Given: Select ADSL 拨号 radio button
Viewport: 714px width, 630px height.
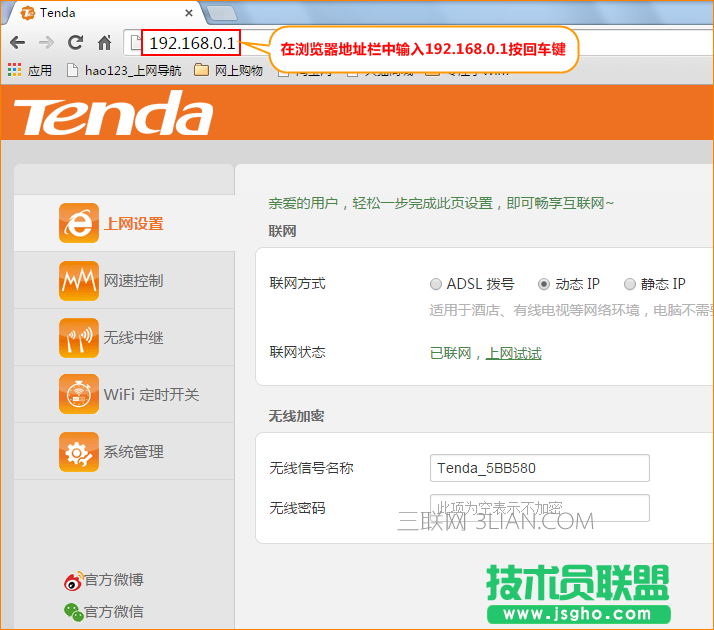Looking at the screenshot, I should pyautogui.click(x=436, y=284).
